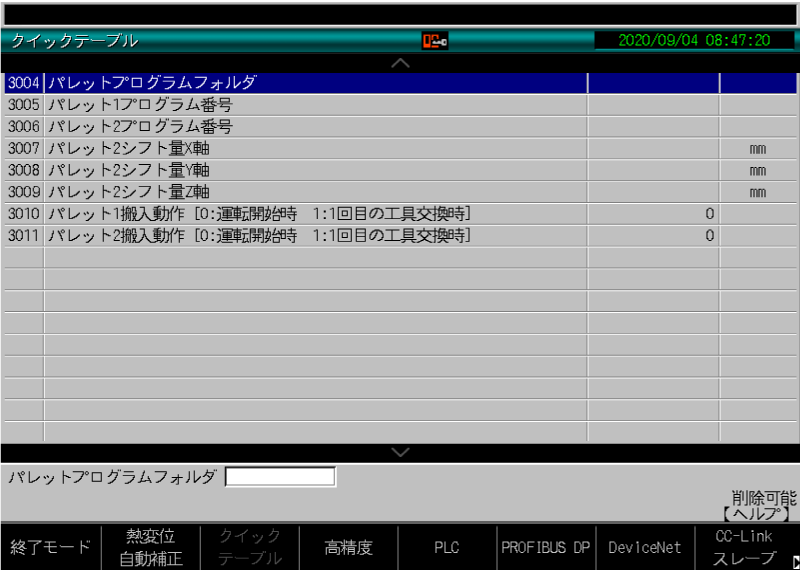This screenshot has width=800, height=570.
Task: Click the mm unit in row 3009
Action: [758, 193]
